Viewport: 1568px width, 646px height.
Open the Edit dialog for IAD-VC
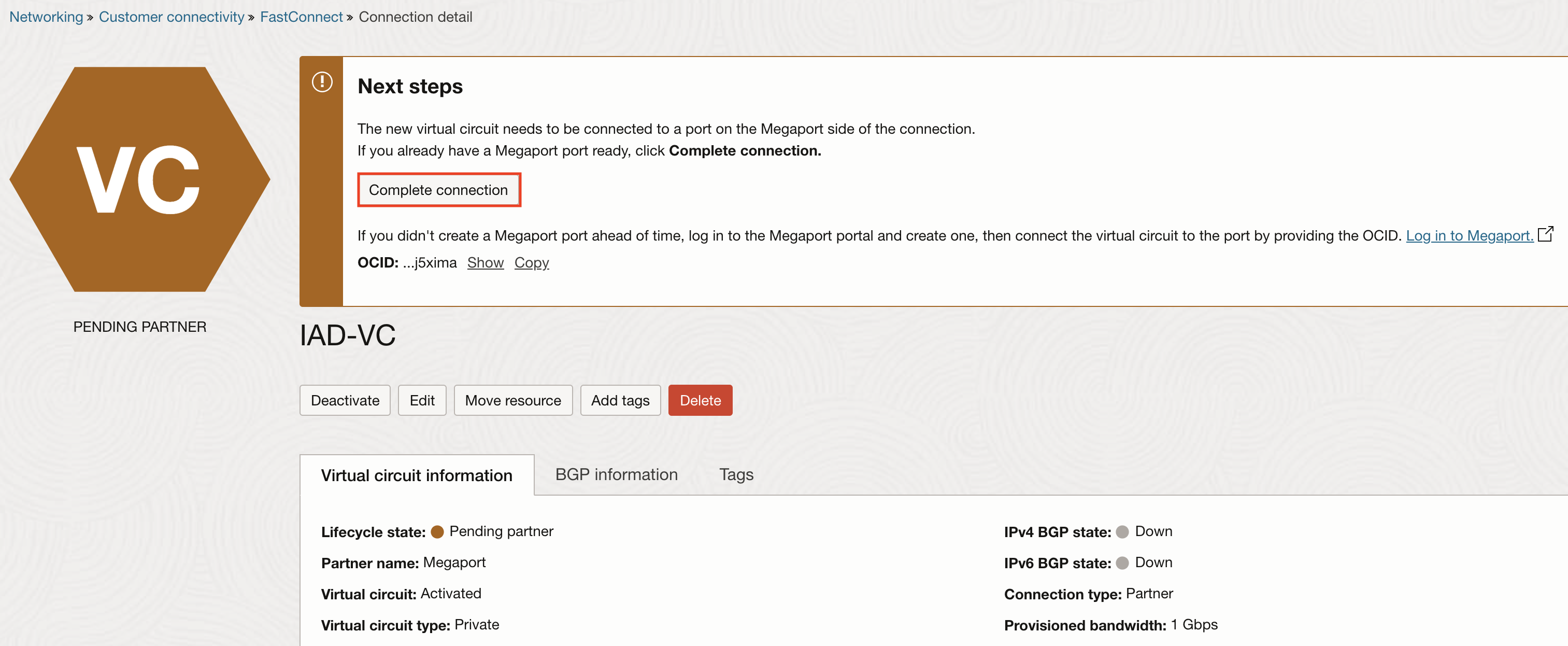coord(422,400)
